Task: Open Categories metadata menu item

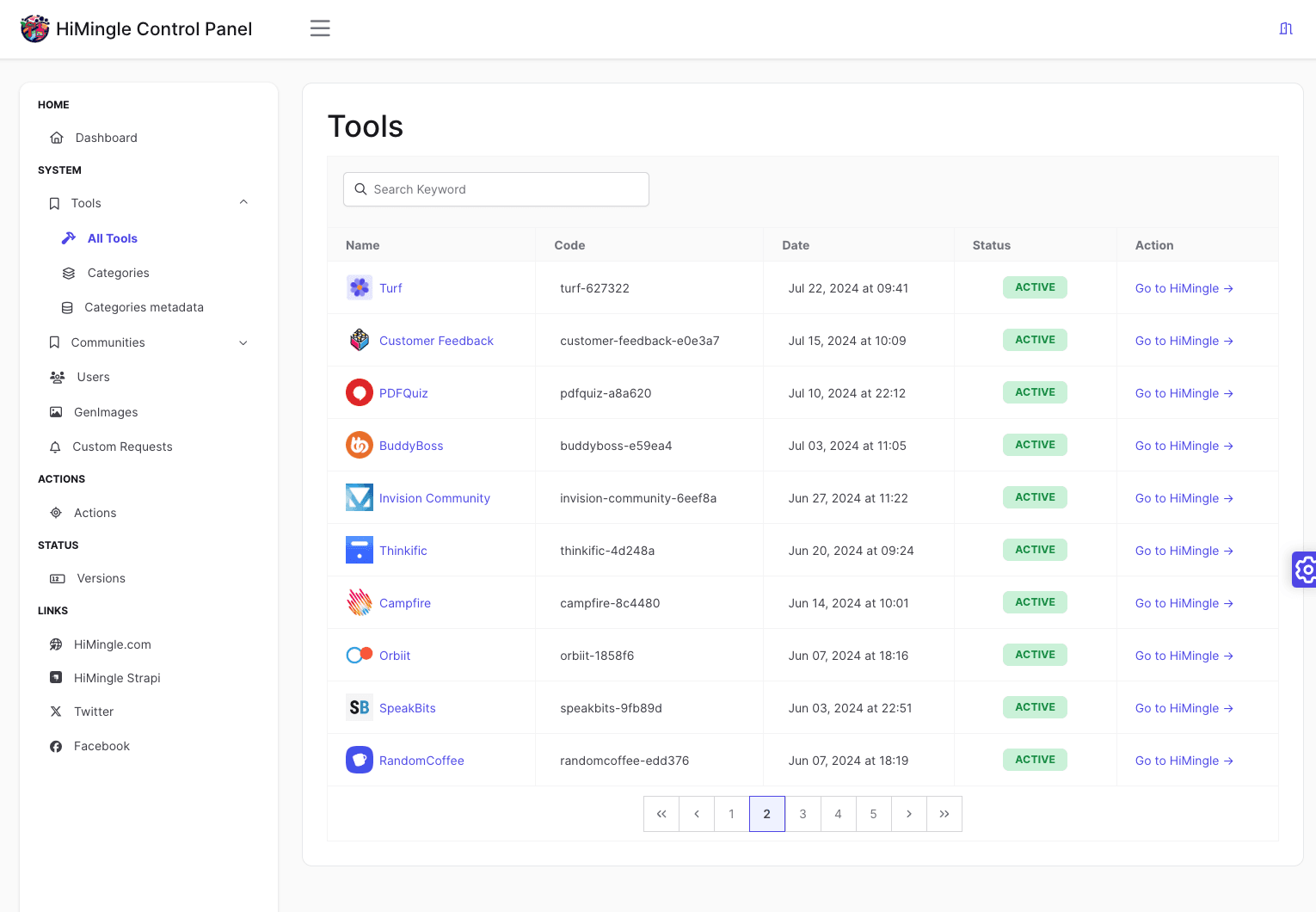Action: click(144, 307)
